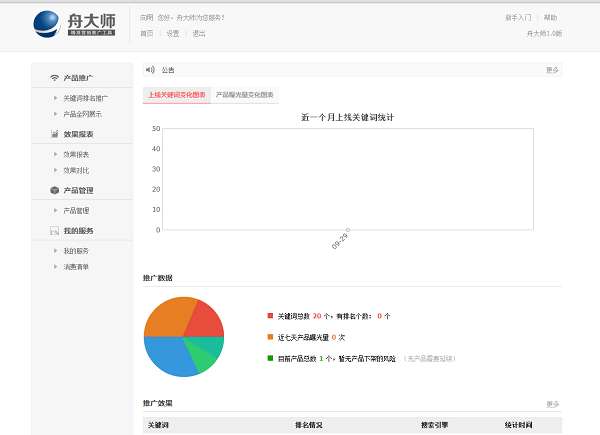Image resolution: width=600 pixels, height=435 pixels.
Task: Click the 舟大师 globe logo
Action: [47, 24]
